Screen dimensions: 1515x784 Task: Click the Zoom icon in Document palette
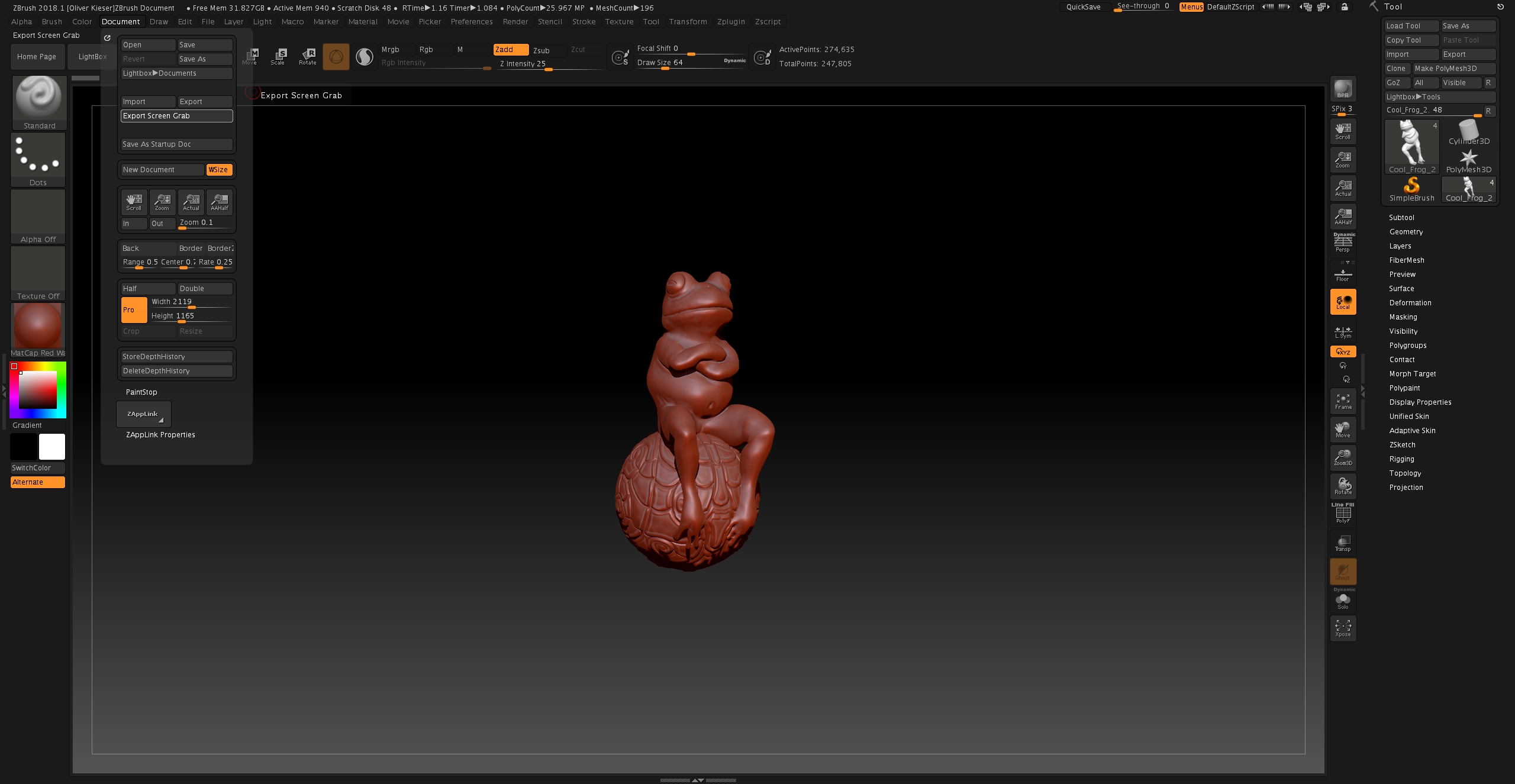(162, 202)
